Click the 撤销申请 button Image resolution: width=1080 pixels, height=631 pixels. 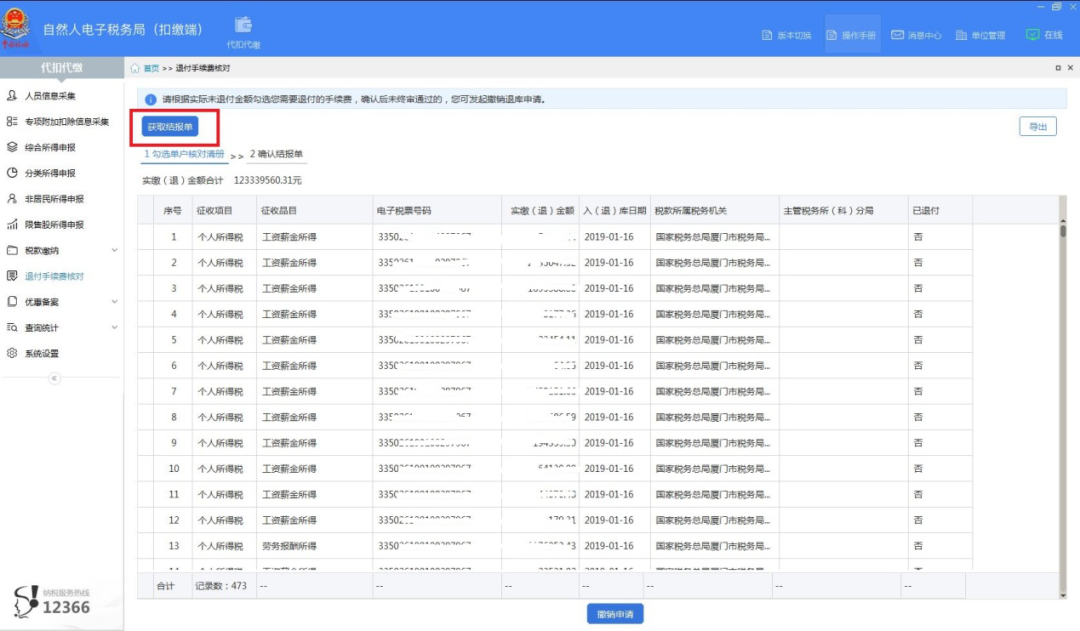[x=615, y=614]
